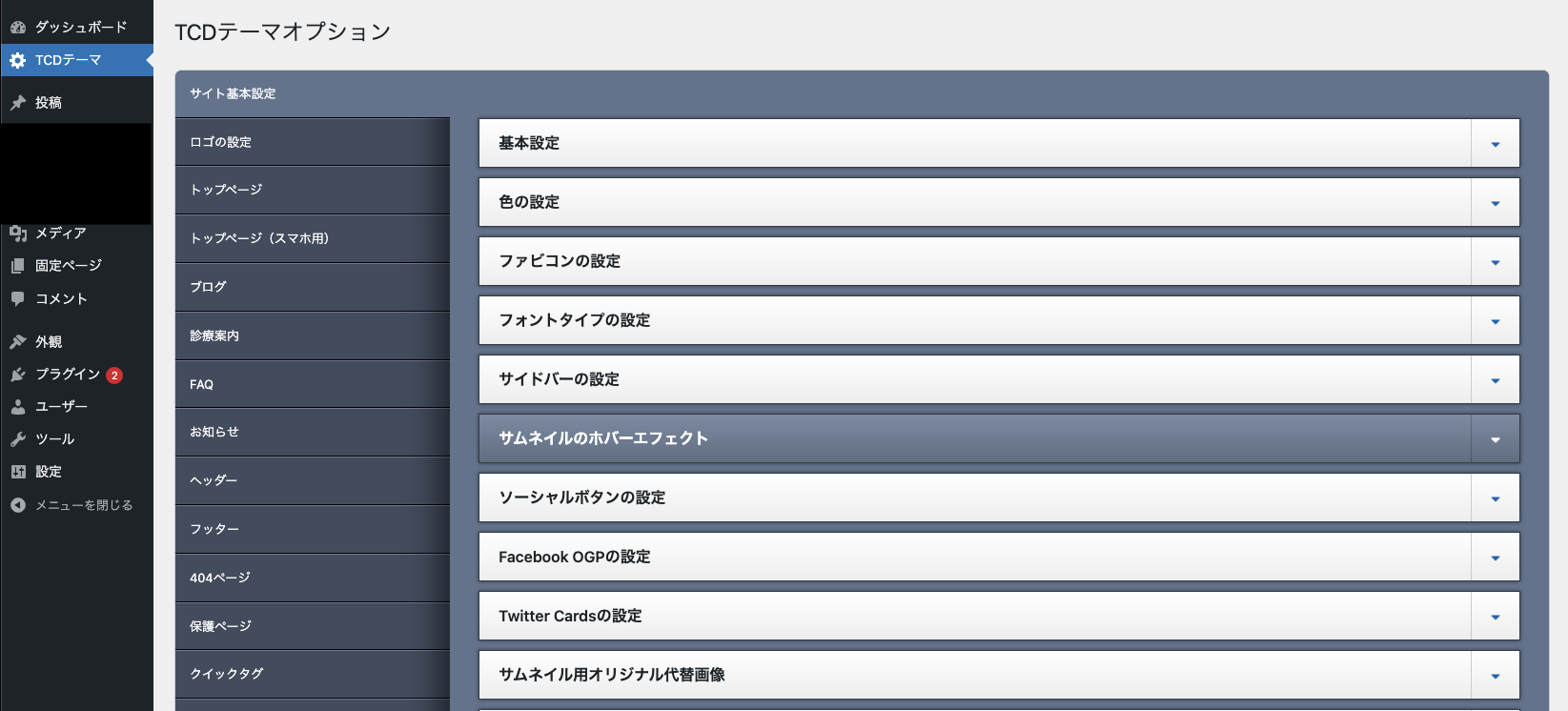This screenshot has height=711, width=1568.
Task: Expand the サムネイルのホバーエフェクト section header
Action: pyautogui.click(x=999, y=439)
